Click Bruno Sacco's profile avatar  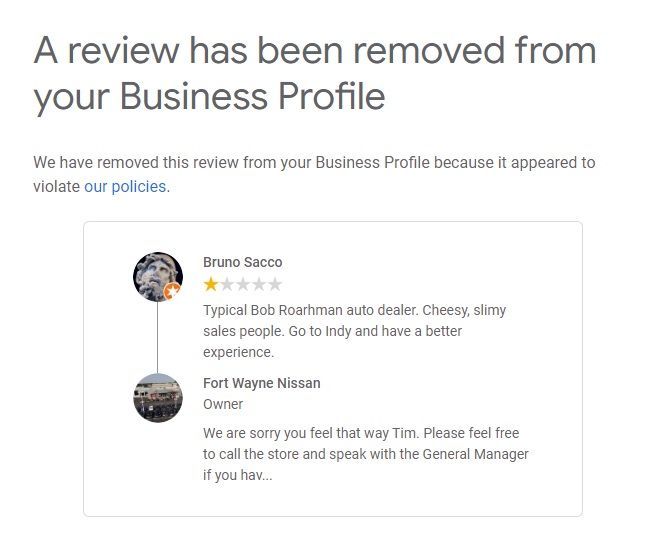point(156,274)
